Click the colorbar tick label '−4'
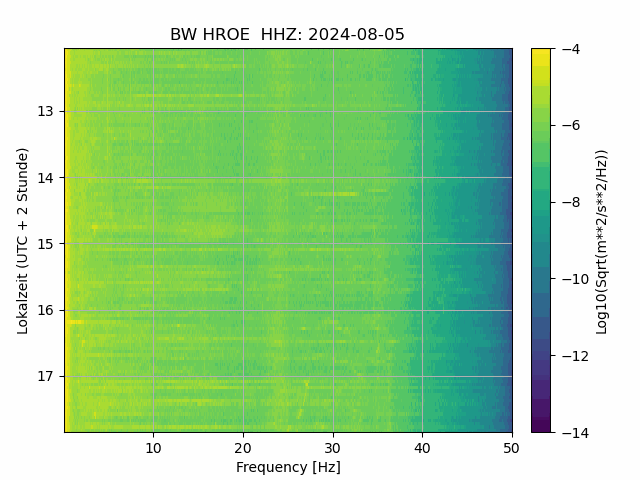The image size is (640, 480). (571, 49)
